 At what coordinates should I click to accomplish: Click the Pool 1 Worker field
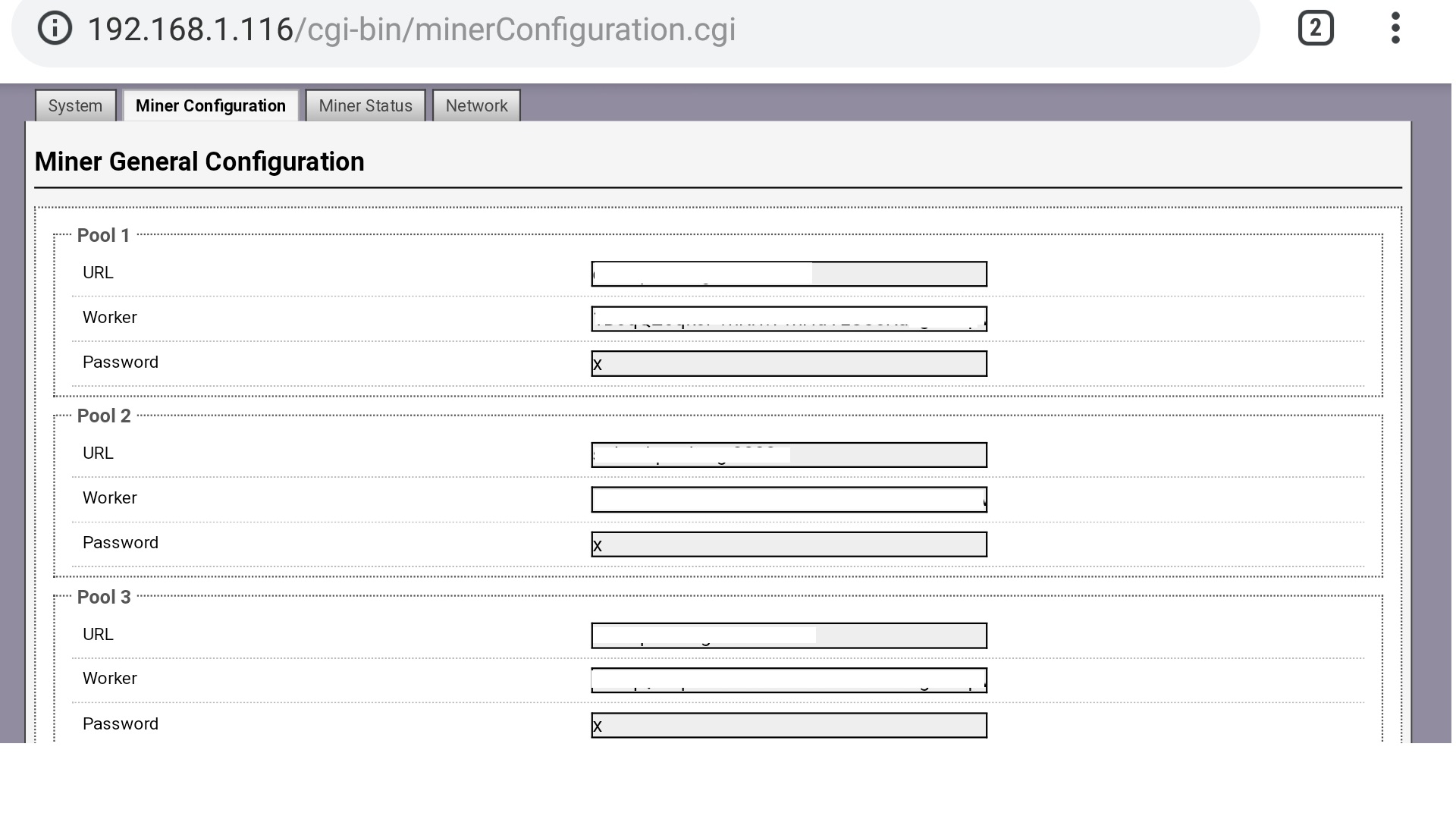pos(789,318)
